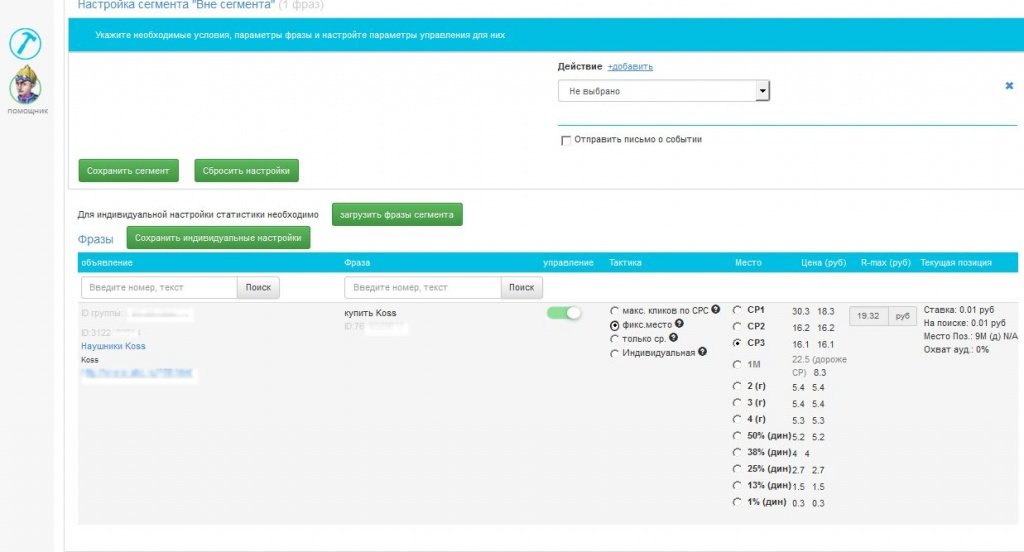Show help icon next to фикс.место

point(679,323)
